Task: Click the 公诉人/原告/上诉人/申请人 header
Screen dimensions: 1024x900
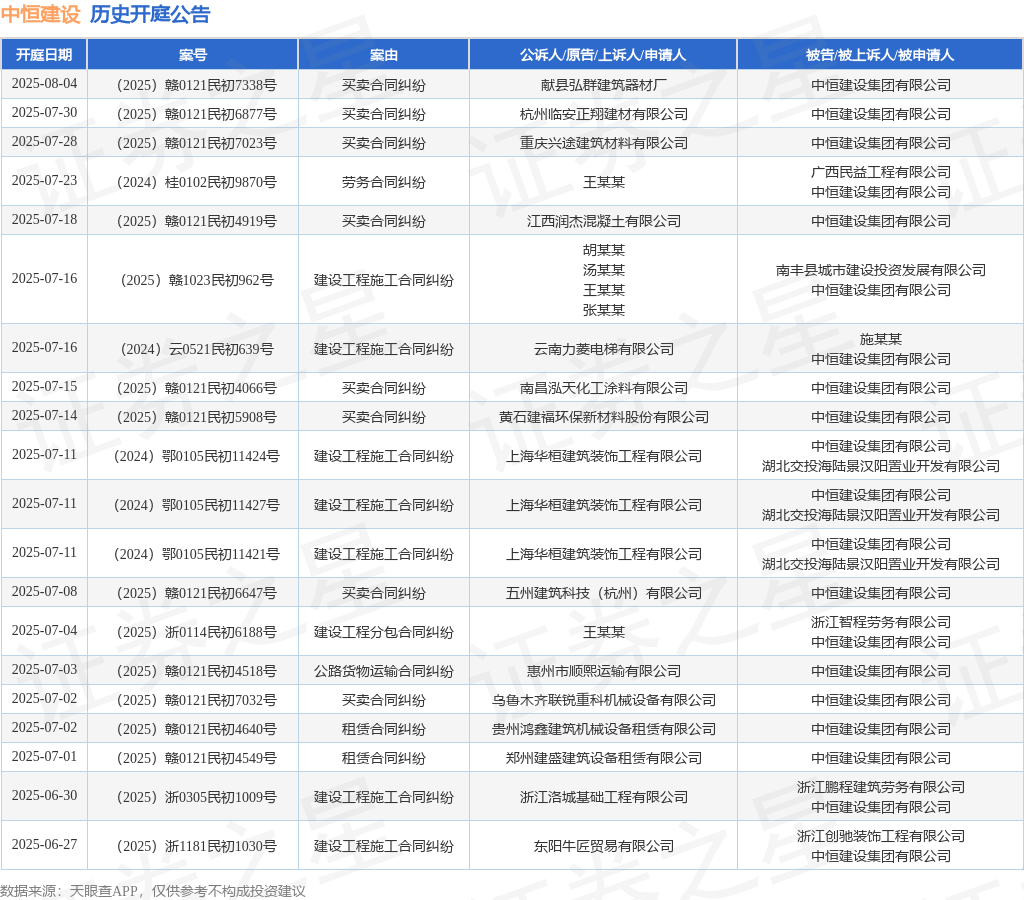Action: 603,55
